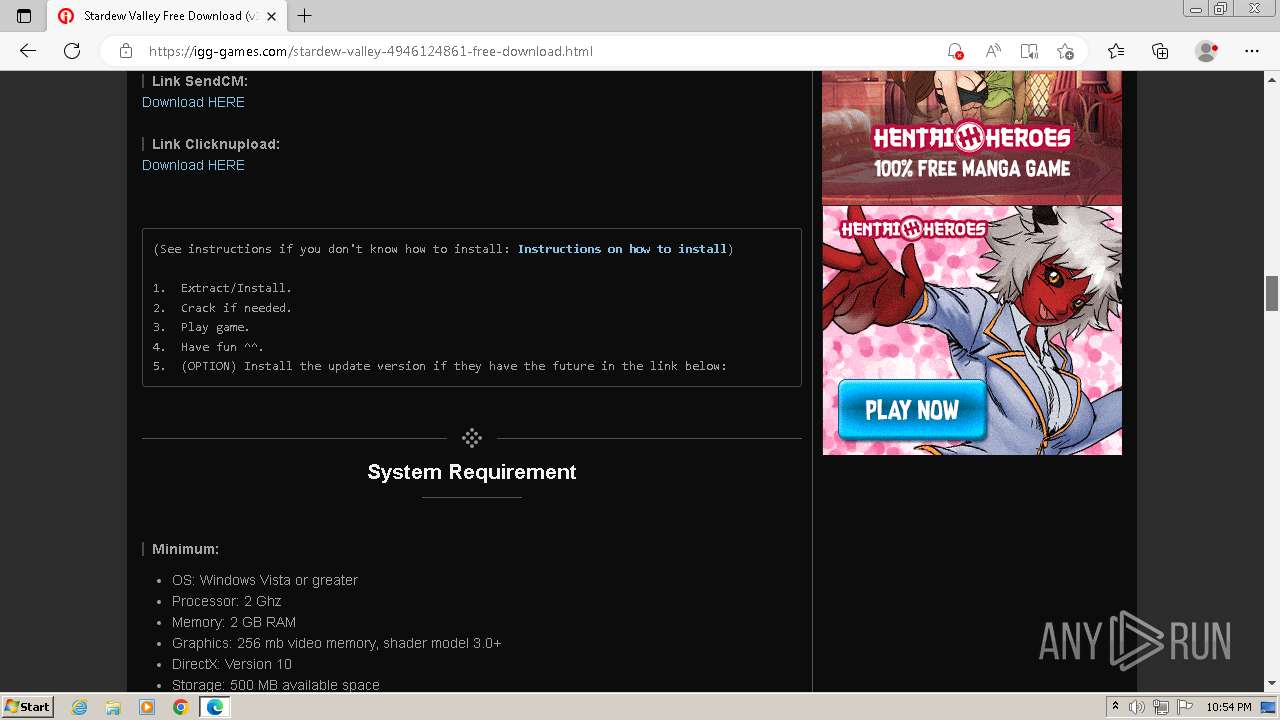The width and height of the screenshot is (1280, 720).
Task: Select 'Crack if needed.' instruction step
Action: pos(236,308)
